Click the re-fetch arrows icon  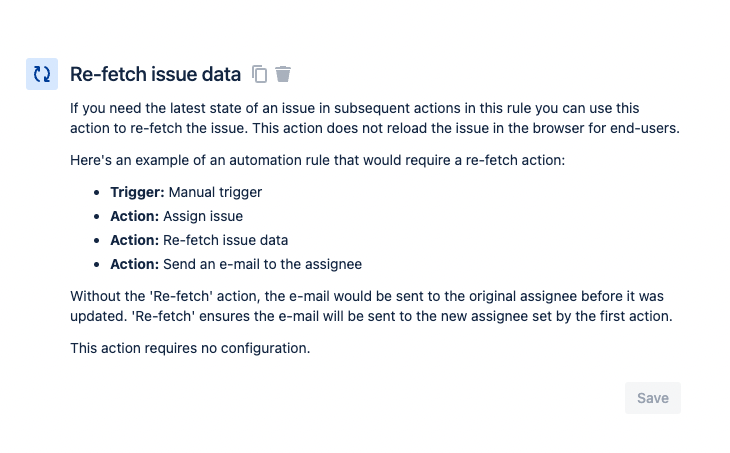pos(42,74)
